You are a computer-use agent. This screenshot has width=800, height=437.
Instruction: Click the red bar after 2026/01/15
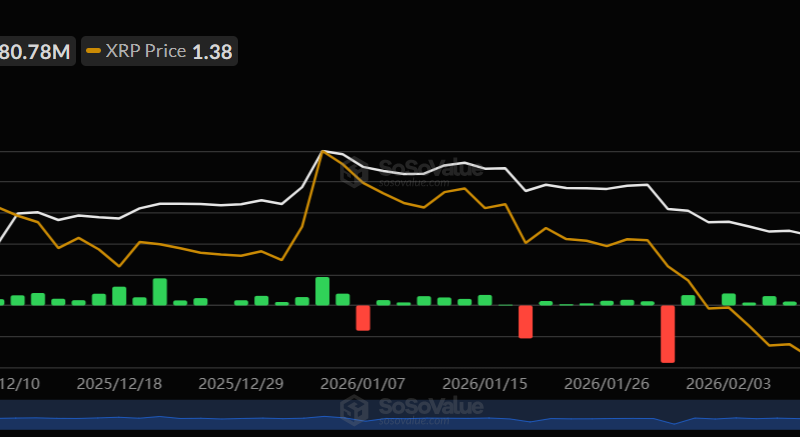coord(525,321)
